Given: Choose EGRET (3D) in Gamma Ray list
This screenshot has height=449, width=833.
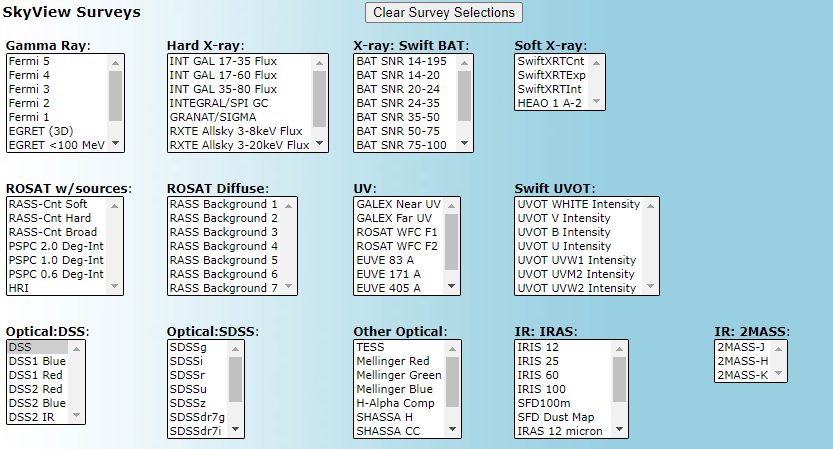Looking at the screenshot, I should [x=57, y=131].
